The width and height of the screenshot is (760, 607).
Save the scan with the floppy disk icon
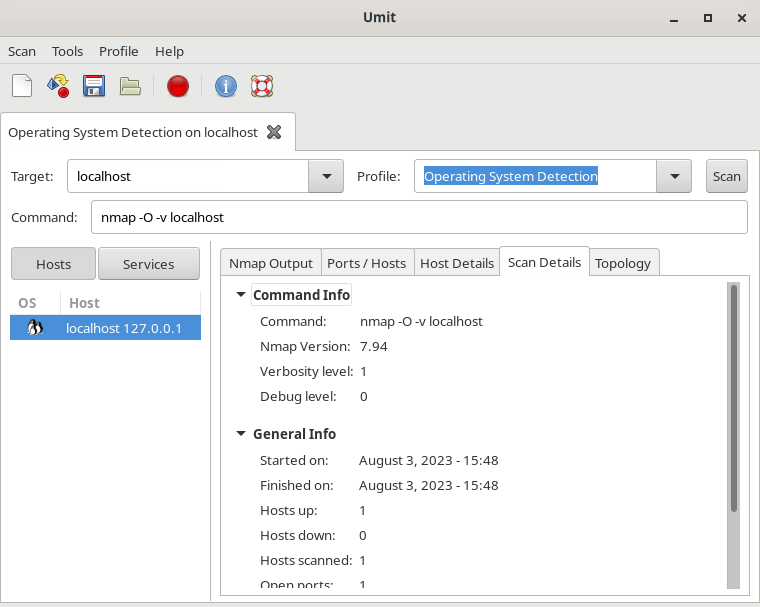[94, 86]
